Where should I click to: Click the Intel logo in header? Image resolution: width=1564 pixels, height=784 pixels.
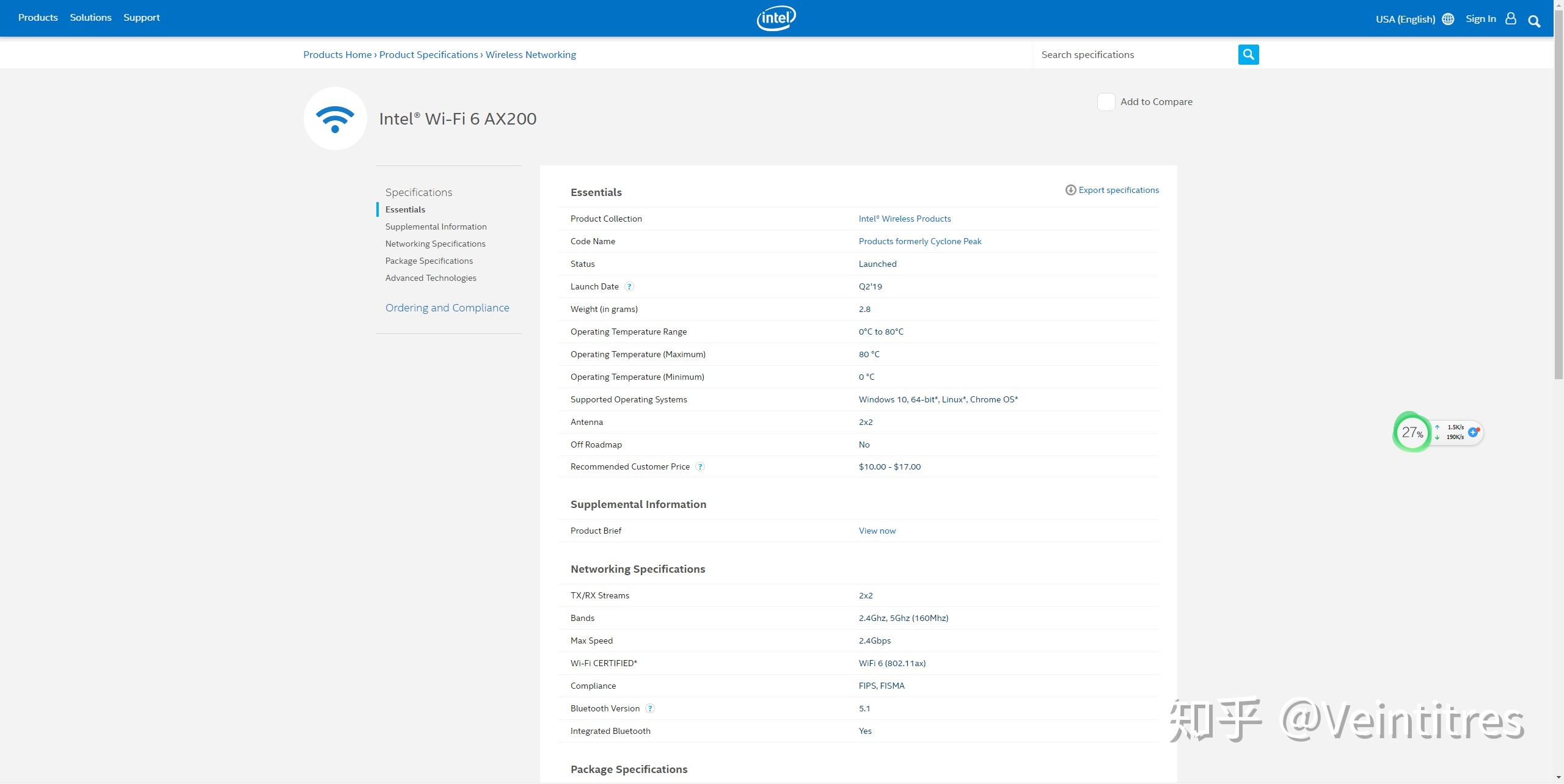(x=776, y=18)
